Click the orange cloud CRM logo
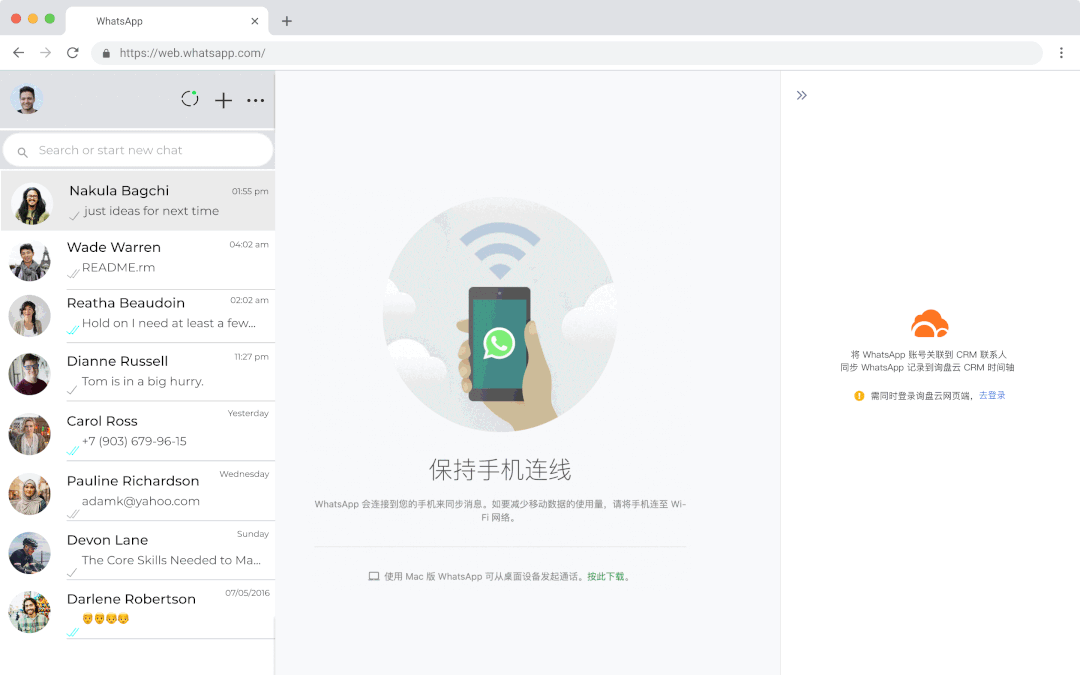This screenshot has height=675, width=1080. pyautogui.click(x=930, y=324)
